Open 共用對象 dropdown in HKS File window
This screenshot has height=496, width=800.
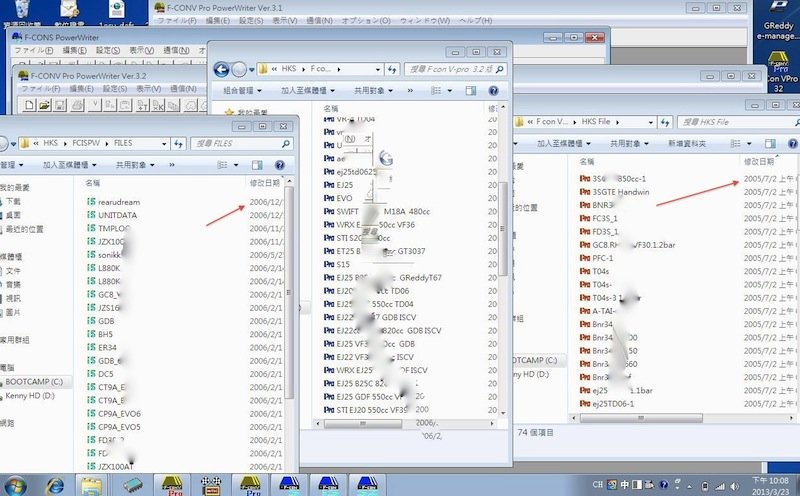pyautogui.click(x=629, y=143)
